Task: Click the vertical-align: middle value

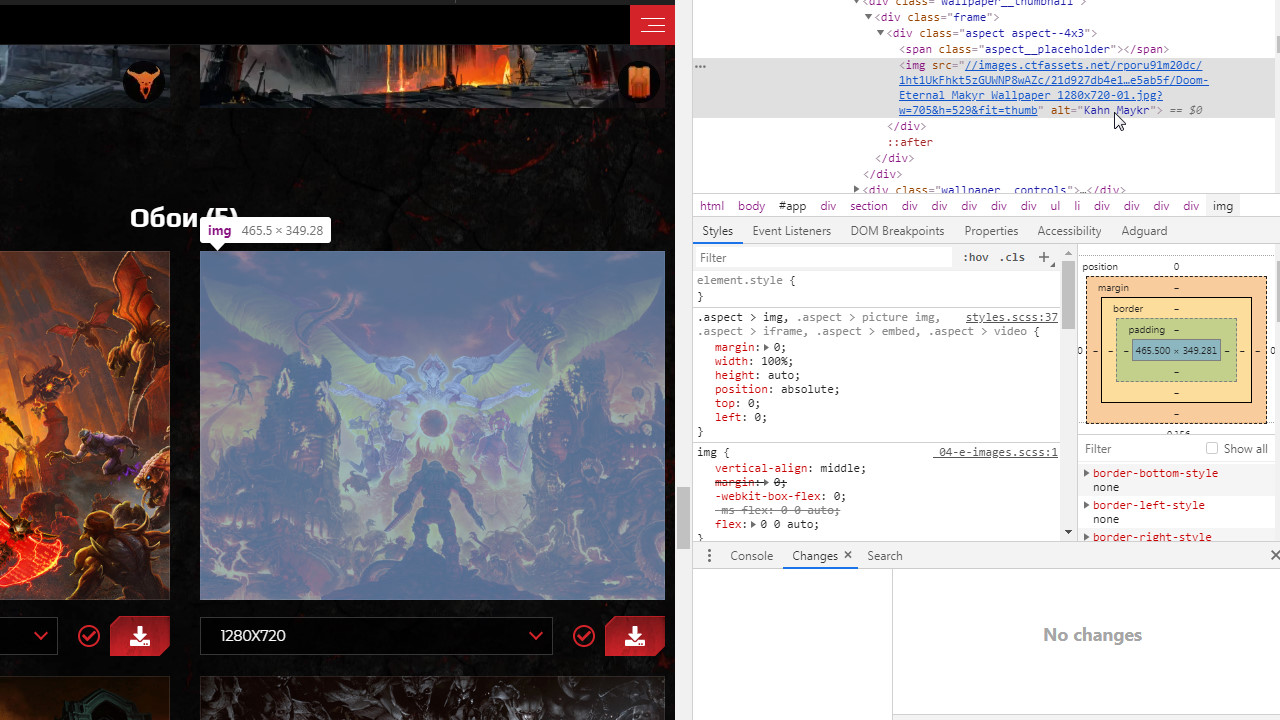Action: tap(843, 468)
